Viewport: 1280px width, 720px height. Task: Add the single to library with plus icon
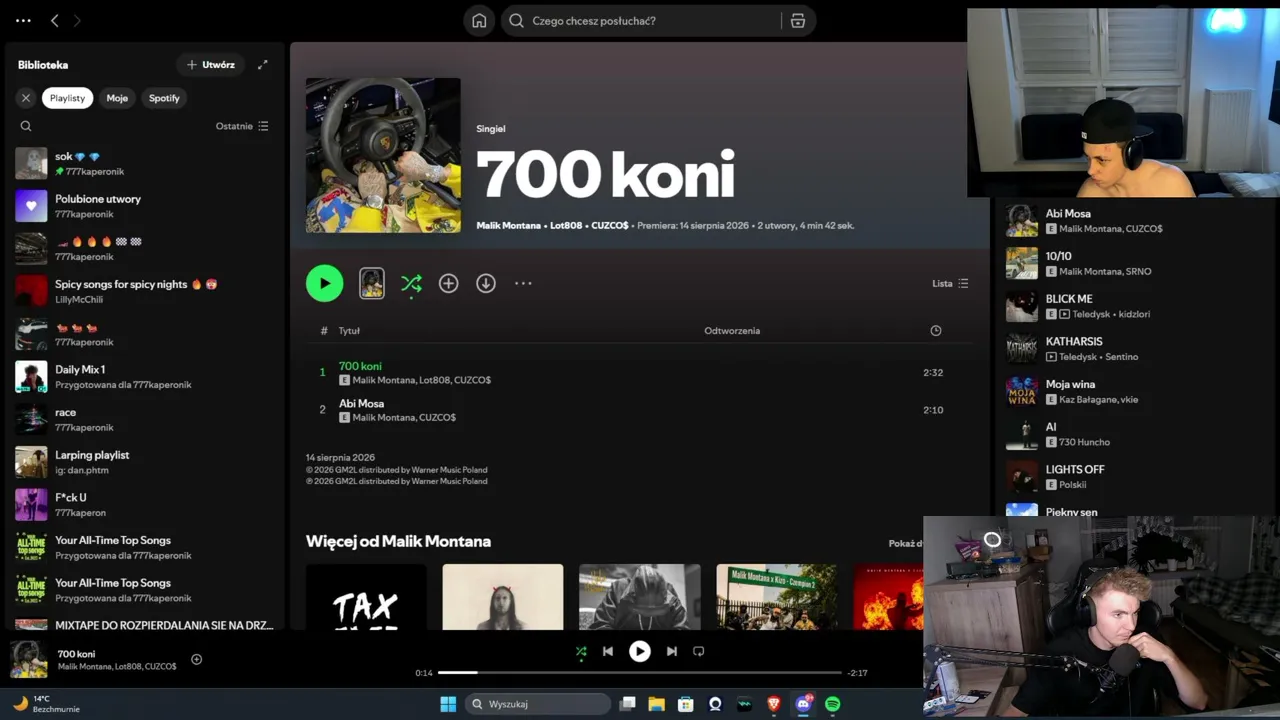coord(449,284)
